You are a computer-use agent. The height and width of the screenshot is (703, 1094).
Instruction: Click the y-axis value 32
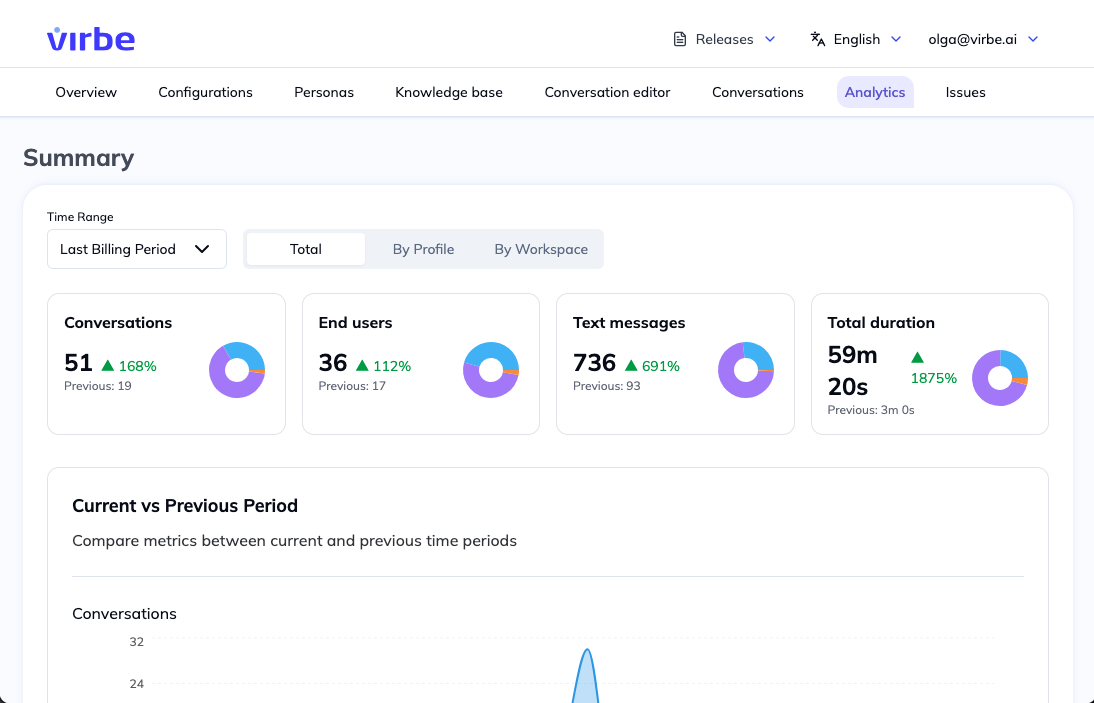(x=137, y=642)
